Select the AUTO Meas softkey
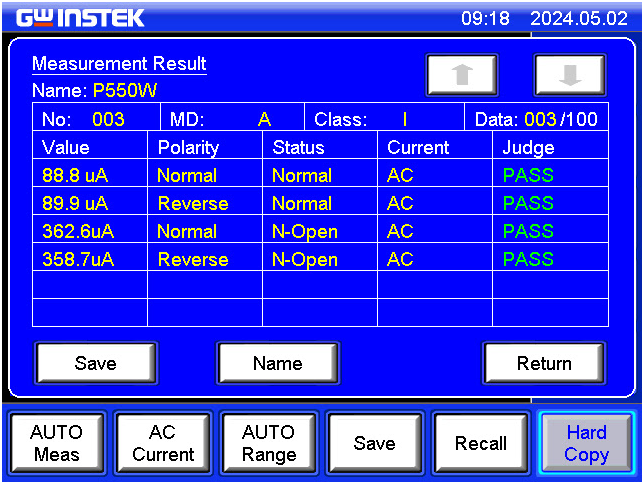 coord(56,443)
